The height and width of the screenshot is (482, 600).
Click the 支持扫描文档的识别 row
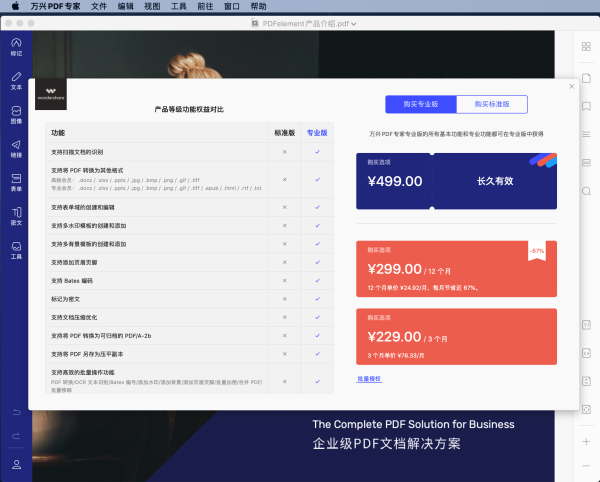(x=189, y=152)
